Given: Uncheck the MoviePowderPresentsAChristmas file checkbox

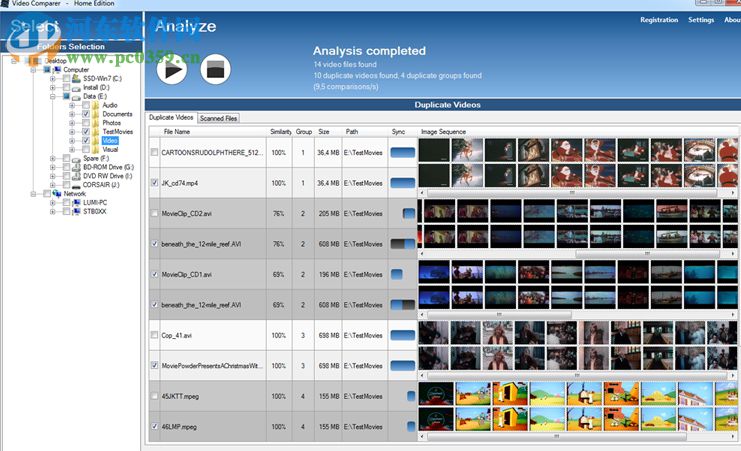Looking at the screenshot, I should (155, 365).
